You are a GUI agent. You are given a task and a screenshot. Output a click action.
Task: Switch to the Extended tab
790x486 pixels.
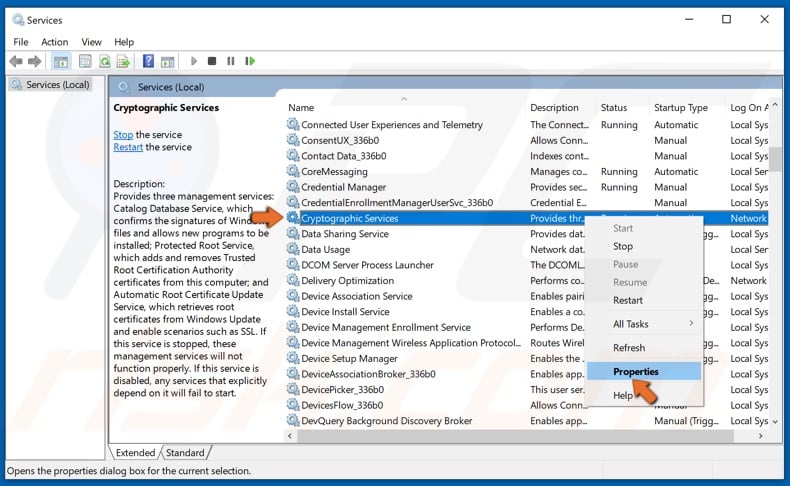click(135, 453)
